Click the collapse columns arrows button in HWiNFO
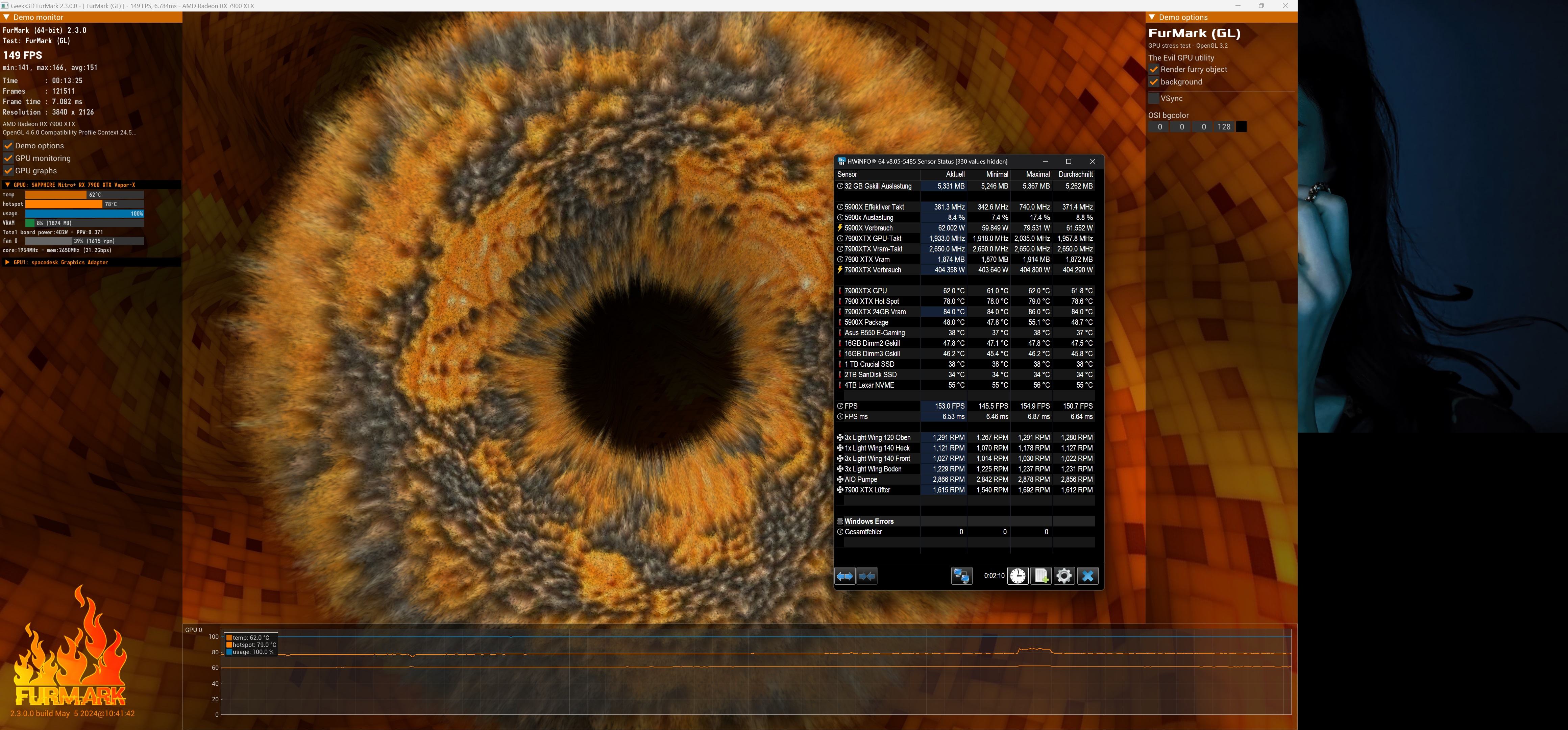 (x=867, y=576)
